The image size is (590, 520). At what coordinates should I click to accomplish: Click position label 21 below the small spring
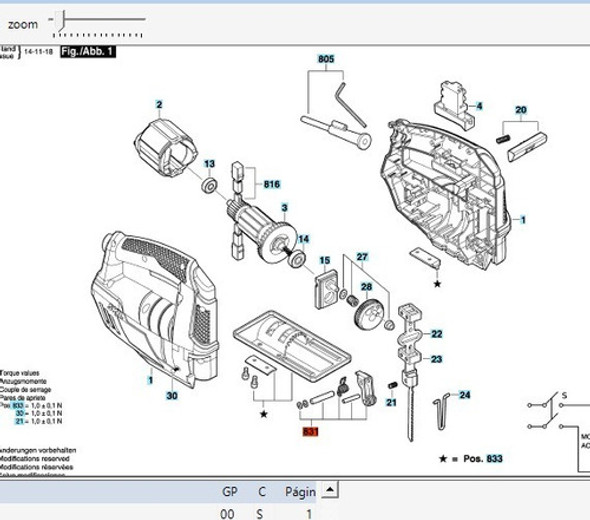(391, 402)
